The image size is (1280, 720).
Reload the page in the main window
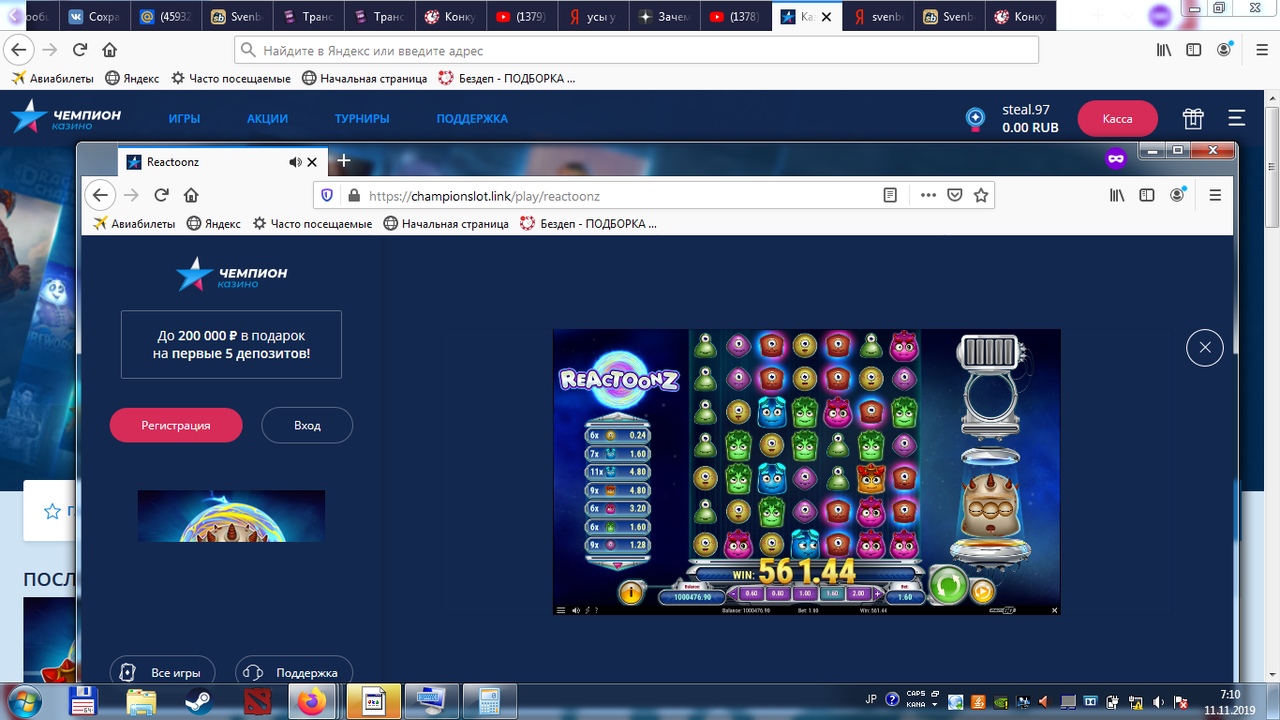click(80, 50)
